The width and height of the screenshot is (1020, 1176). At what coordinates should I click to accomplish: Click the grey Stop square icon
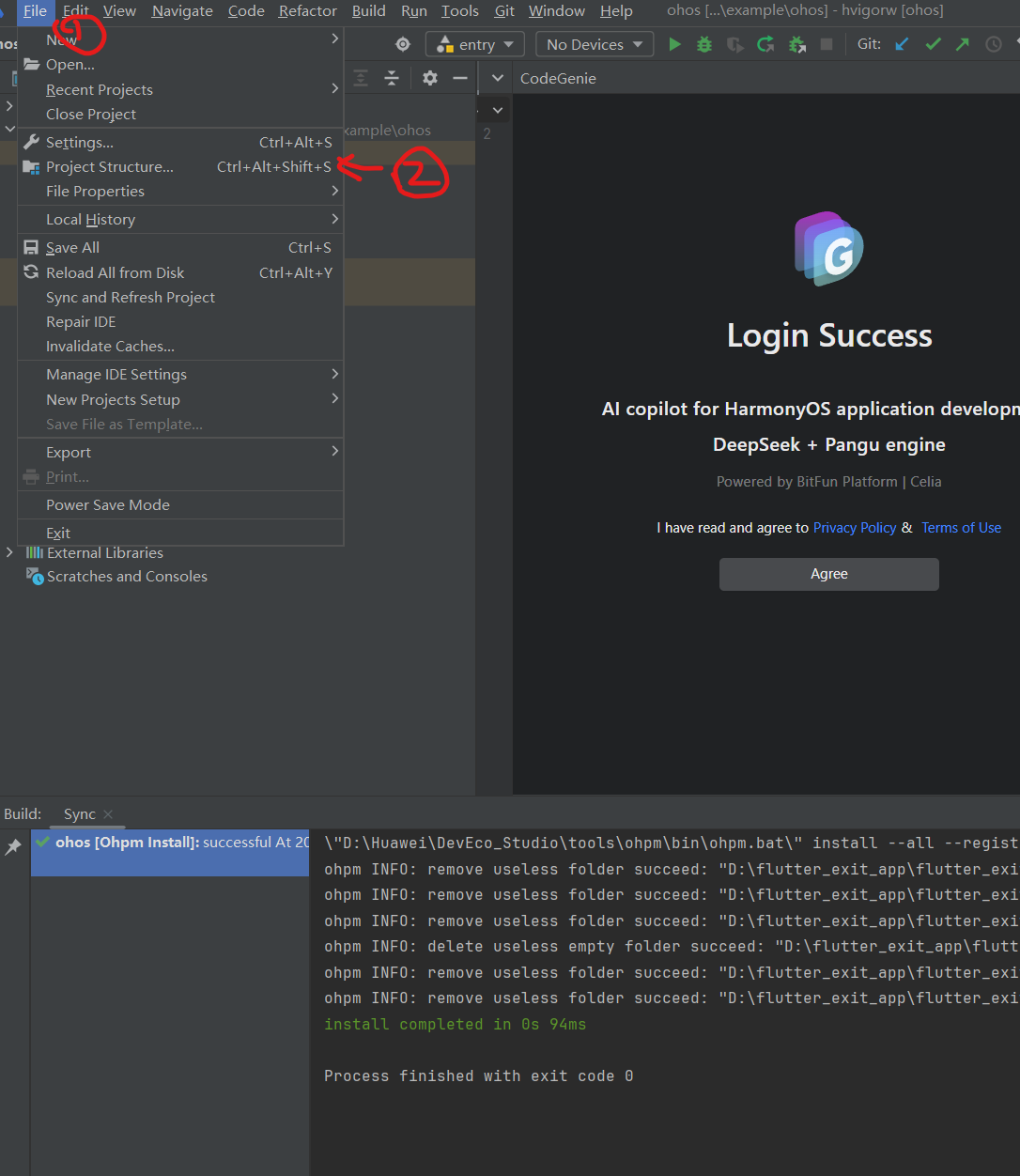(827, 44)
